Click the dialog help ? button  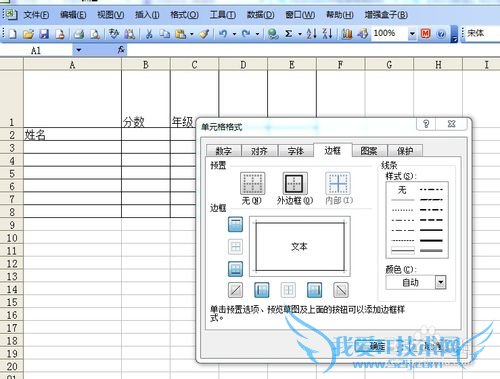426,124
